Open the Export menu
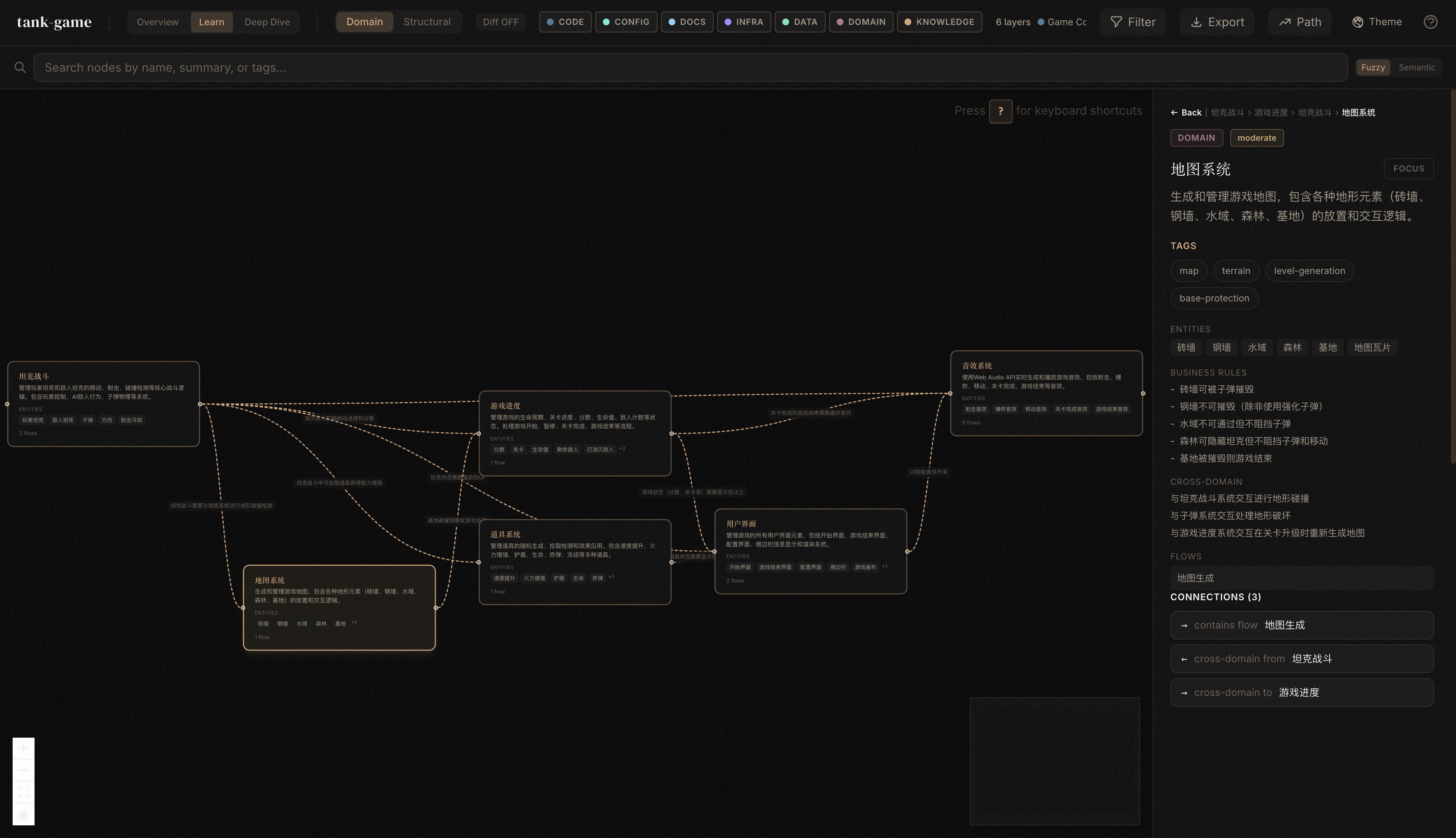The image size is (1456, 838). (1217, 22)
